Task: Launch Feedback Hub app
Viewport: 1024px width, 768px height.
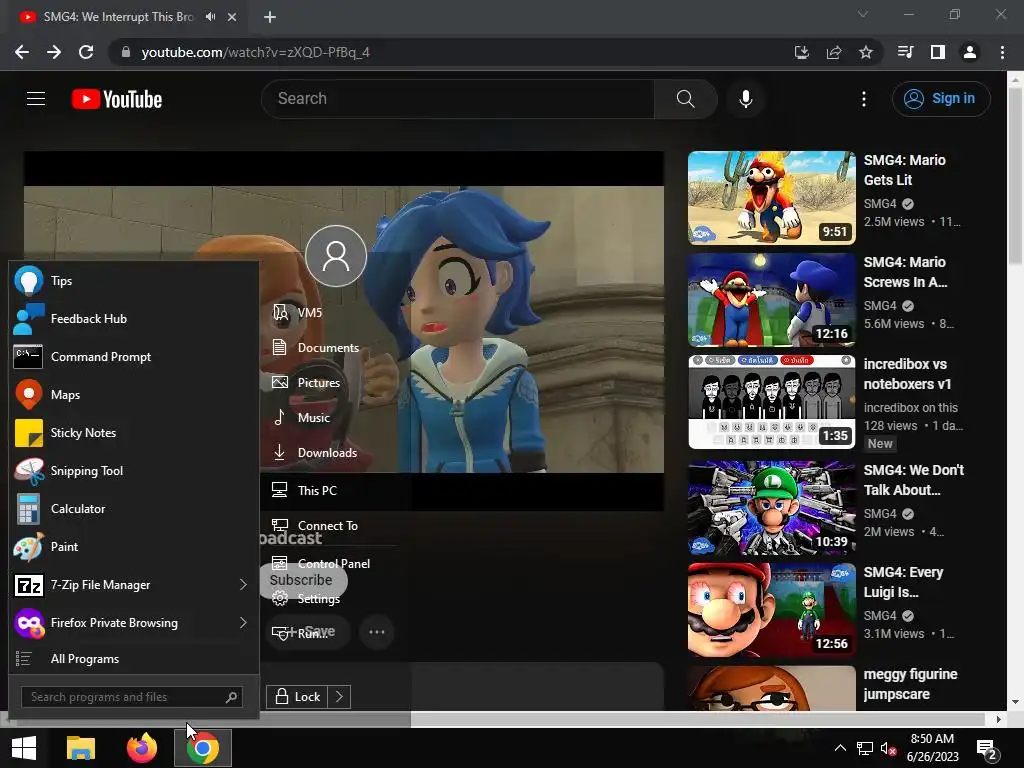Action: 134,319
